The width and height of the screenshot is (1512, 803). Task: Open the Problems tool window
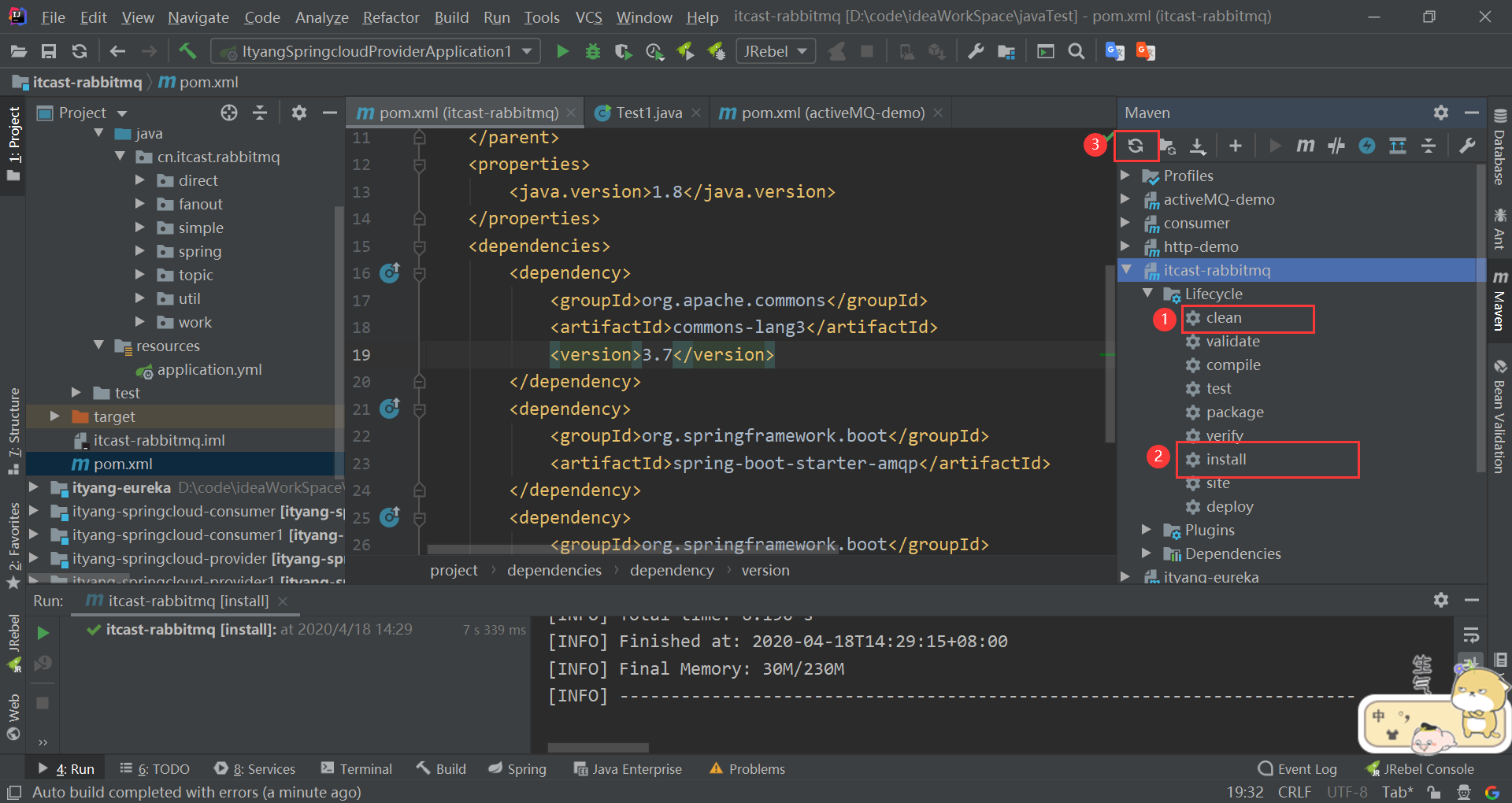747,769
